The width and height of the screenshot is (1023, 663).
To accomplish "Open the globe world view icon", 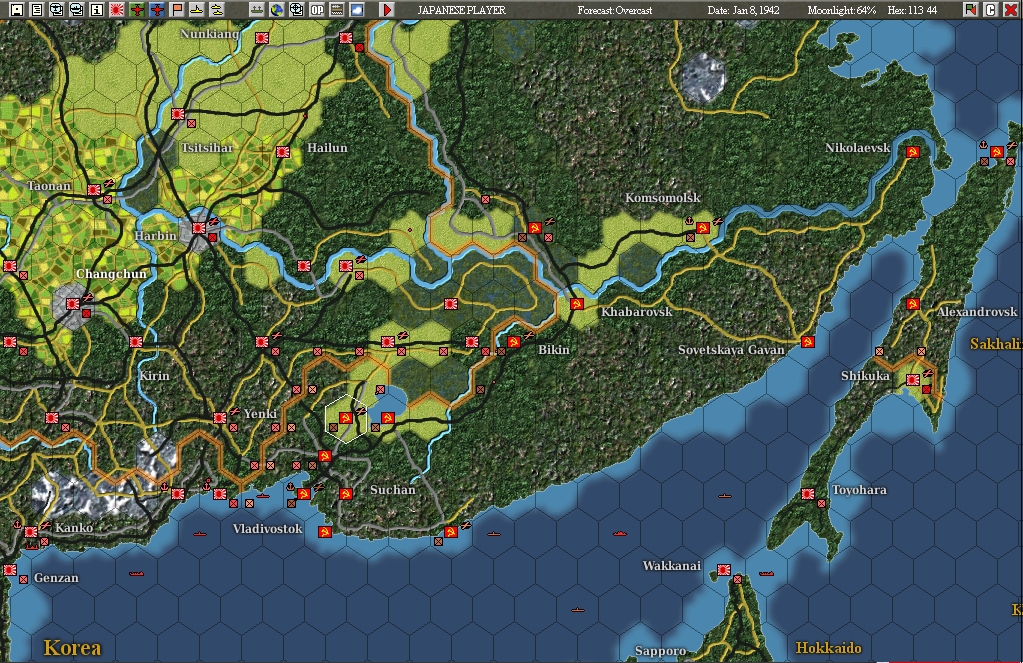I will point(277,9).
